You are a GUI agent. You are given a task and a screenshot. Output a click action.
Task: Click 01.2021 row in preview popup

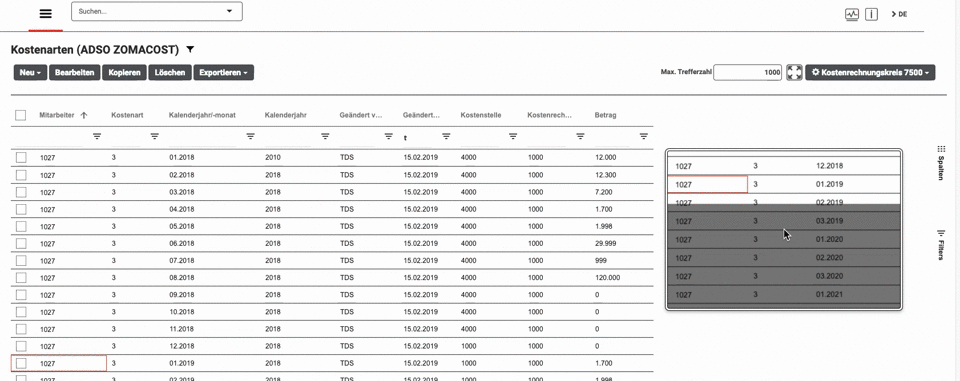784,295
